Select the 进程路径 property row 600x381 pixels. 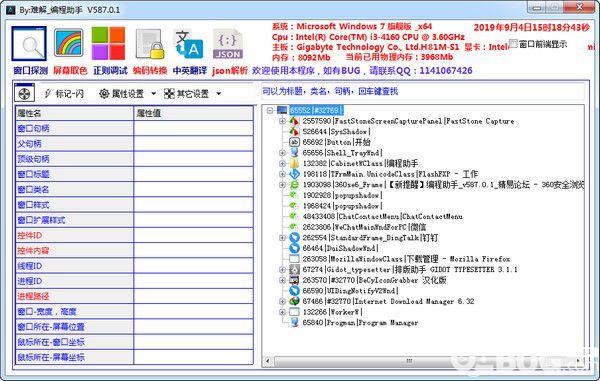(134, 296)
